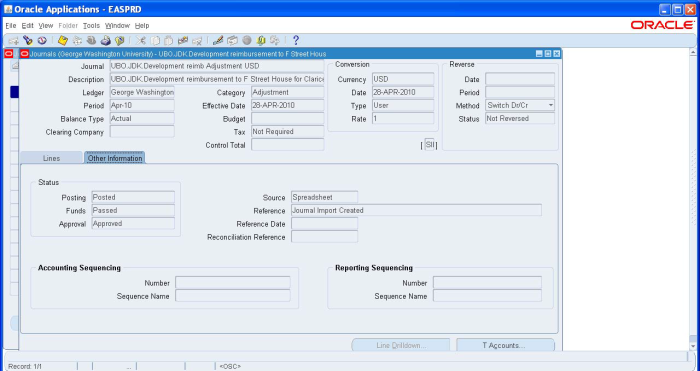The width and height of the screenshot is (700, 371).
Task: Open the Window menu
Action: coord(117,25)
